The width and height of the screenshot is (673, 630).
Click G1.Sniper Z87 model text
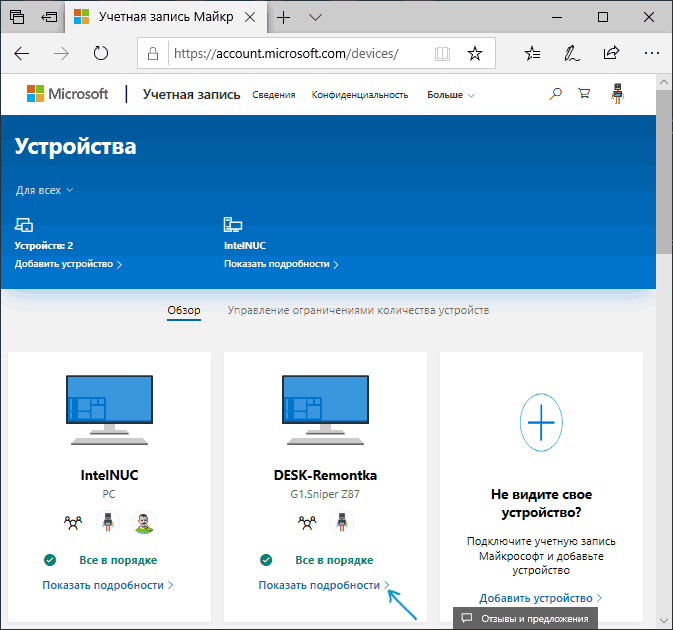[325, 494]
